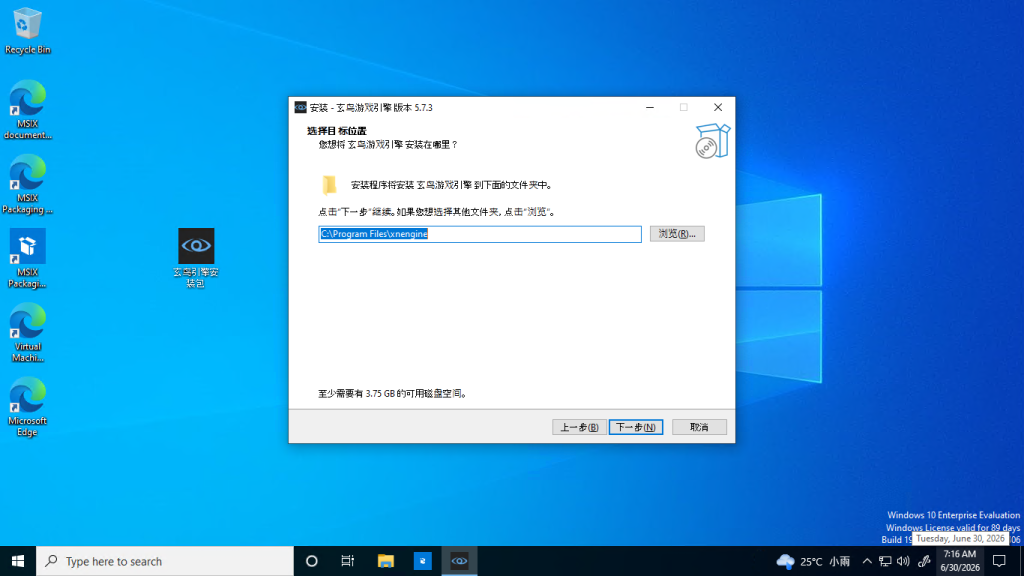Image resolution: width=1024 pixels, height=576 pixels.
Task: Open Task View on the taskbar
Action: (x=347, y=561)
